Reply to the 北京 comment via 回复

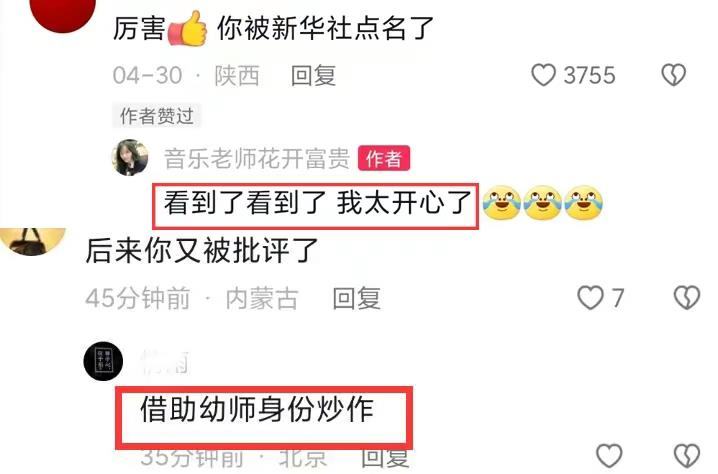click(x=385, y=458)
